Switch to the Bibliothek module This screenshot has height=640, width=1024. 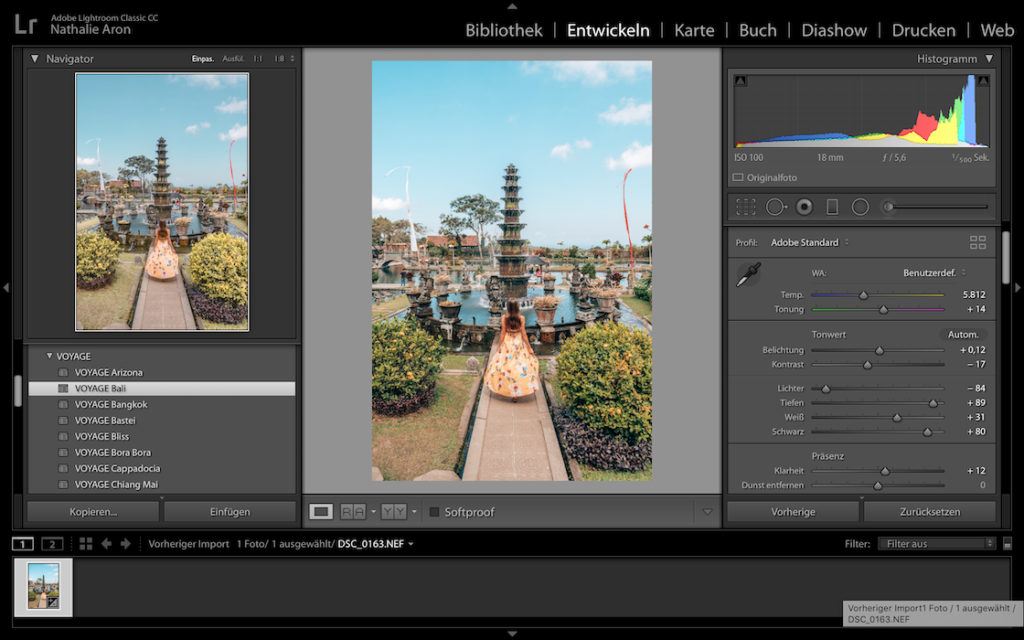click(504, 30)
